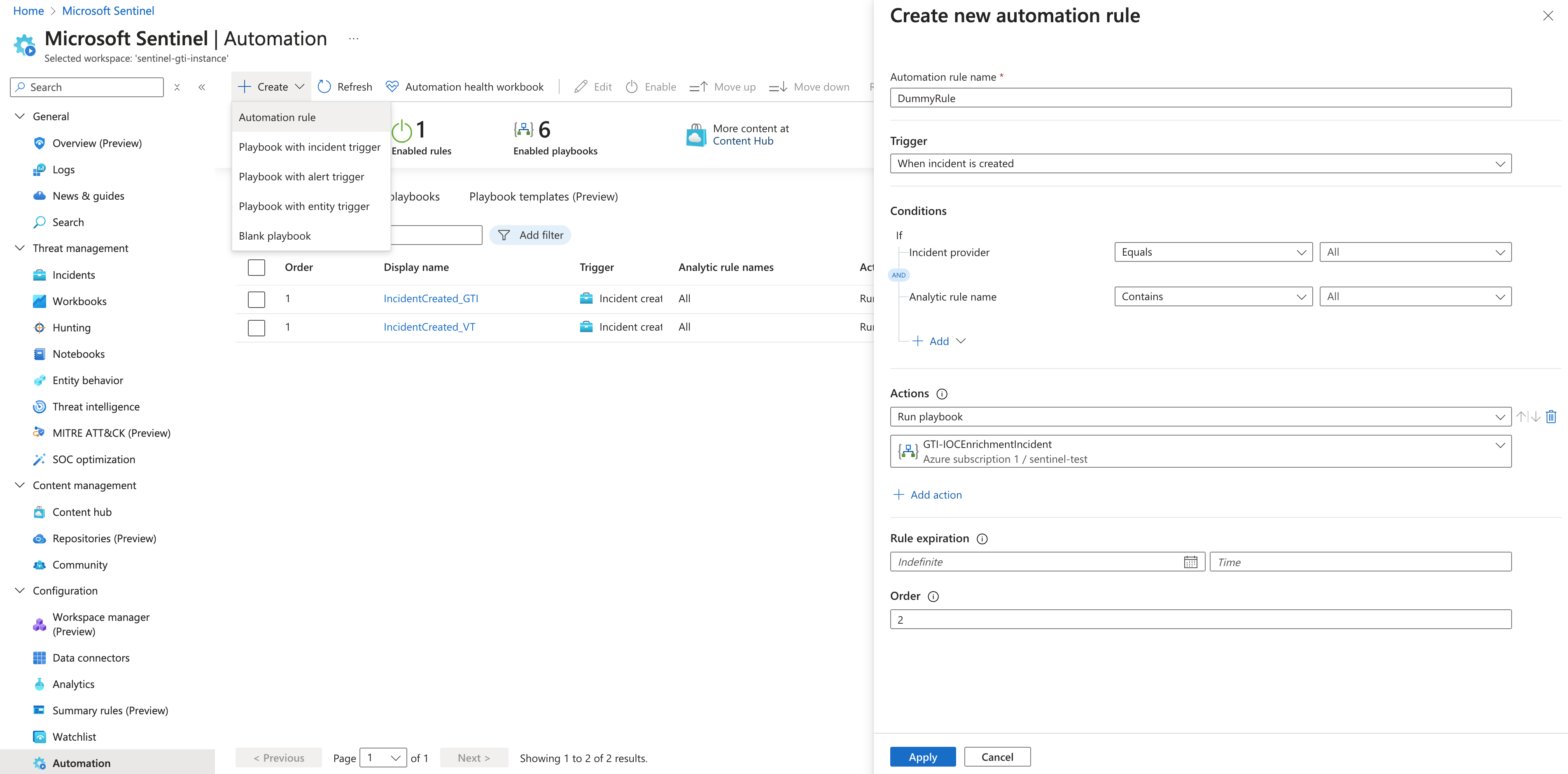Click the Repositories cloud icon
1568x774 pixels.
coord(40,539)
